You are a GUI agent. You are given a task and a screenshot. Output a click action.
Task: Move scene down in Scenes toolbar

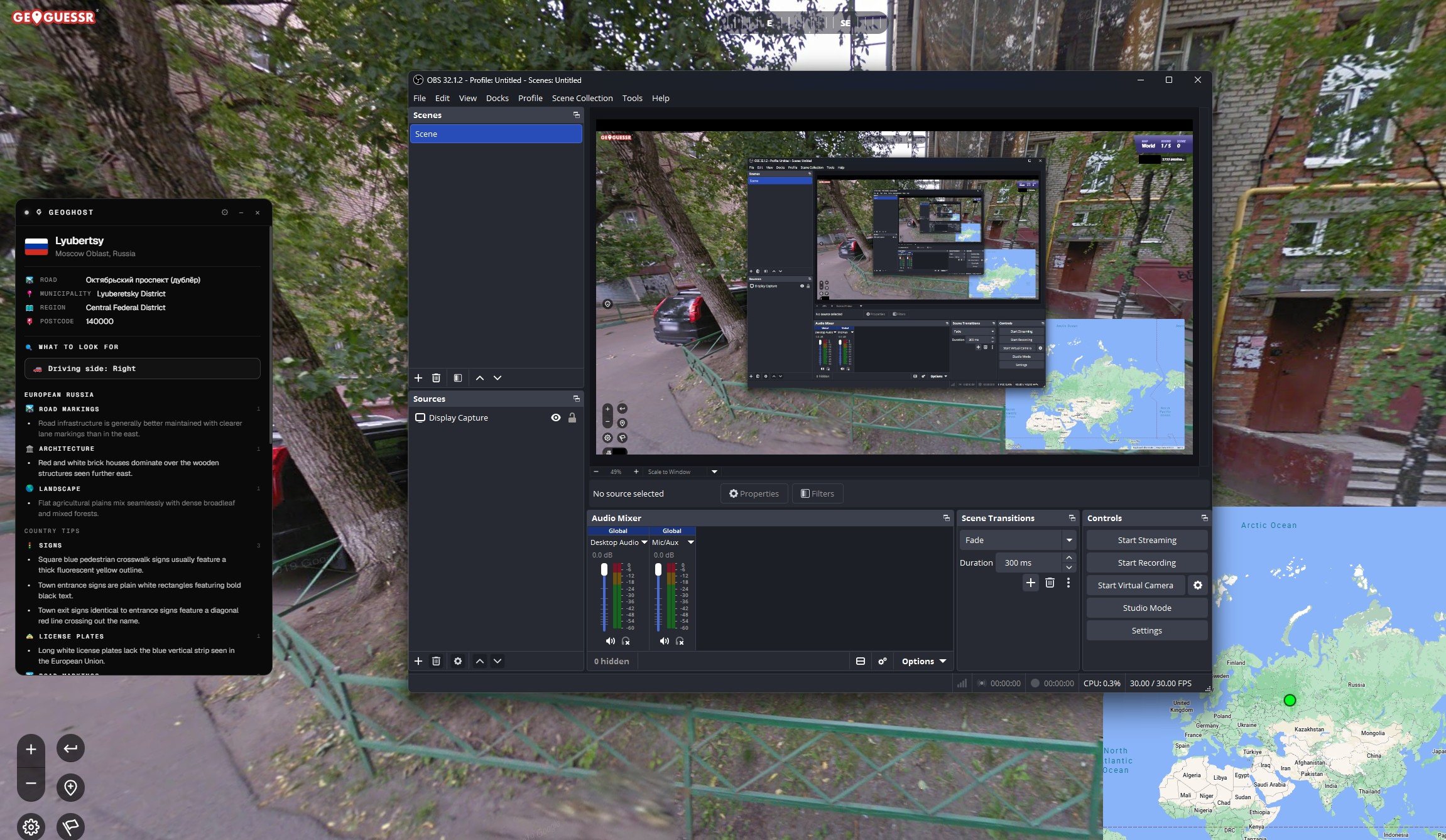pos(497,378)
